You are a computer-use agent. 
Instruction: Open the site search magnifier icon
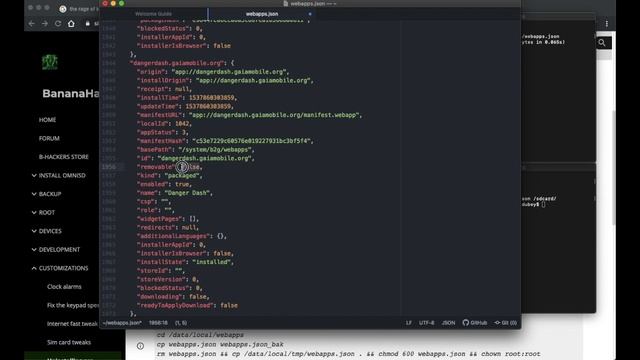click(602, 42)
